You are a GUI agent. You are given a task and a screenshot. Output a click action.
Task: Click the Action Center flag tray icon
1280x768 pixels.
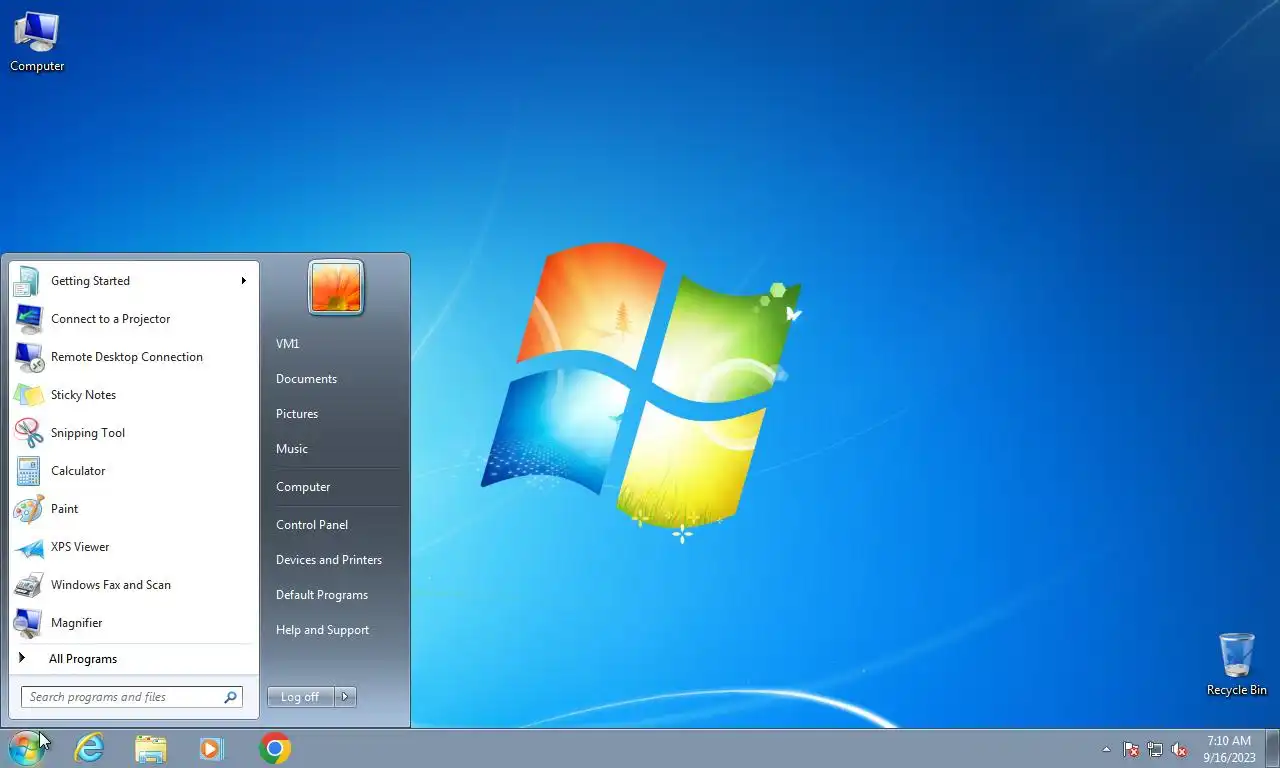pos(1131,749)
